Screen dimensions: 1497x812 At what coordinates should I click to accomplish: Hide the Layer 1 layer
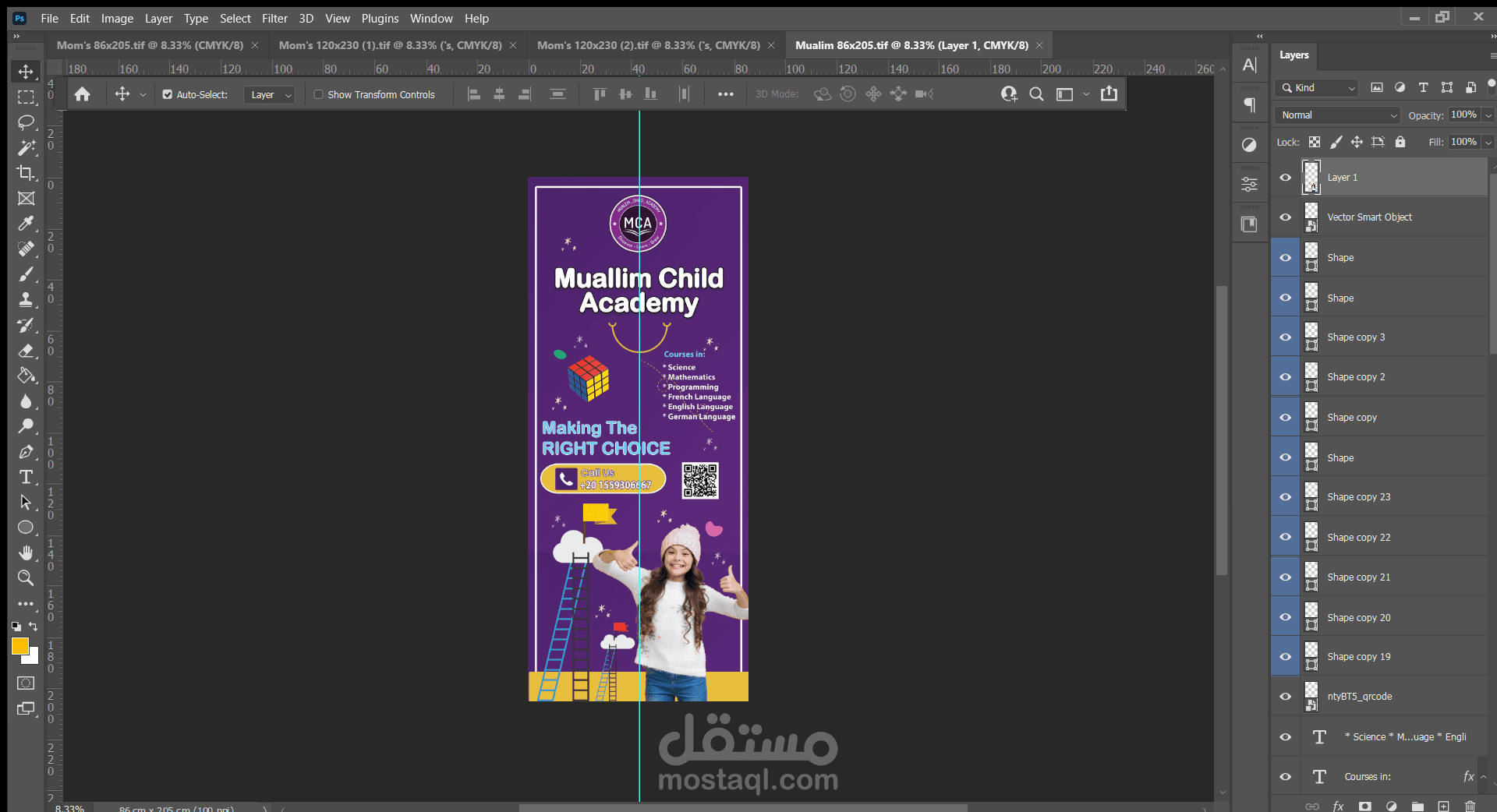point(1286,178)
